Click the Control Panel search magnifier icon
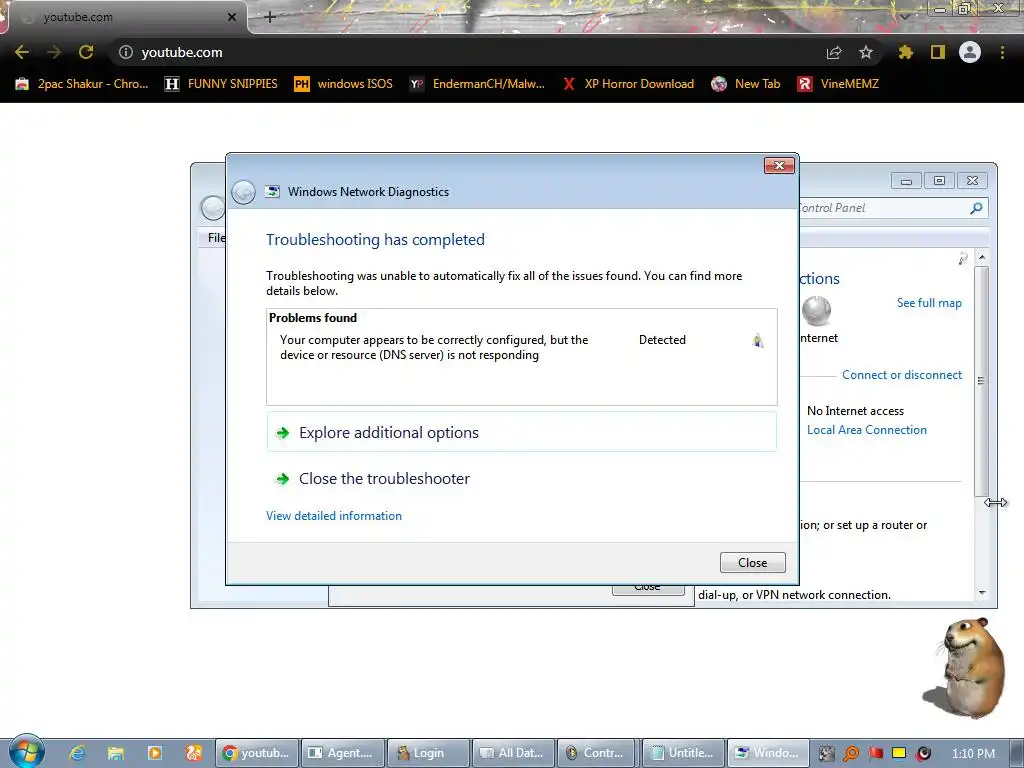1024x768 pixels. tap(976, 208)
